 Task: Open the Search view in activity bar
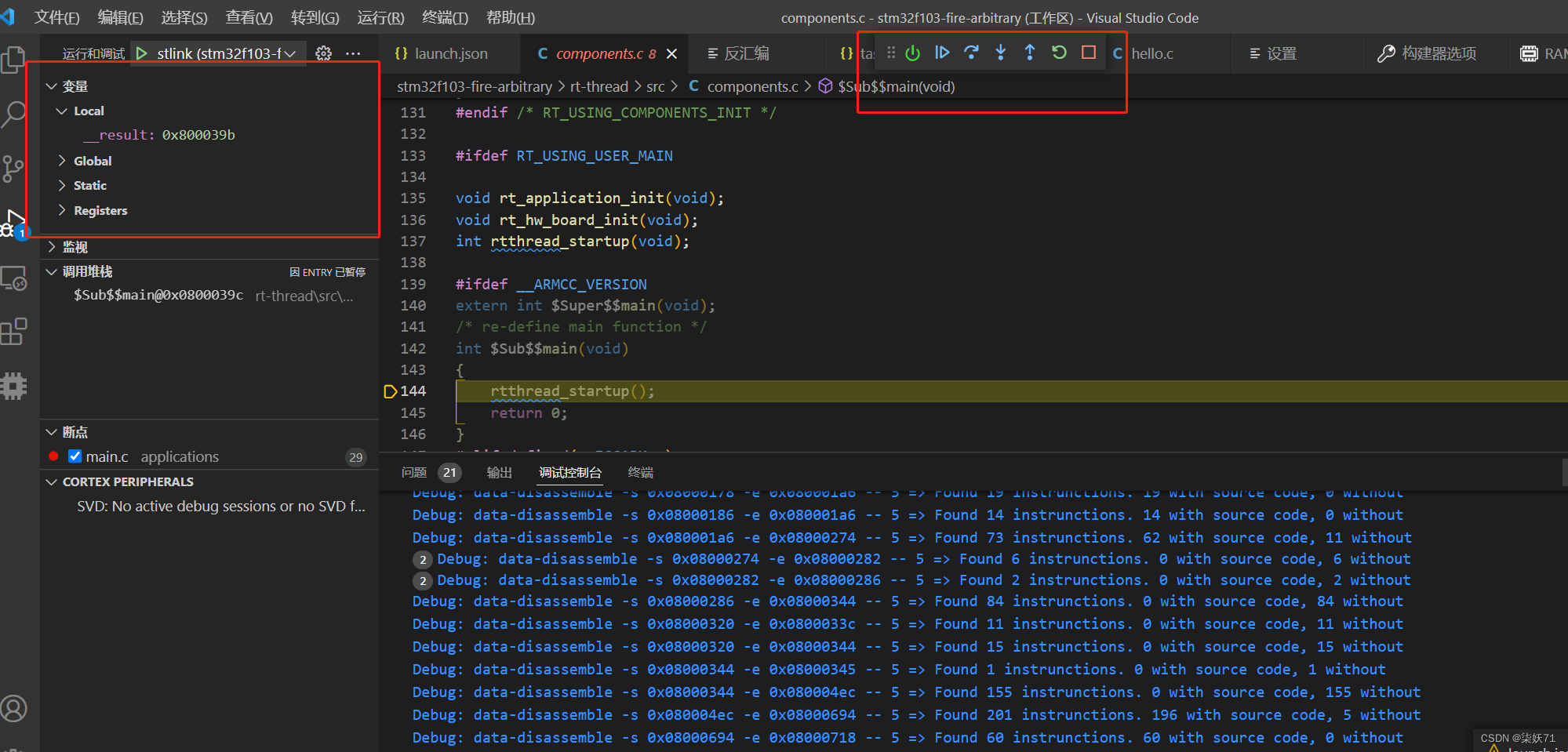[x=13, y=114]
